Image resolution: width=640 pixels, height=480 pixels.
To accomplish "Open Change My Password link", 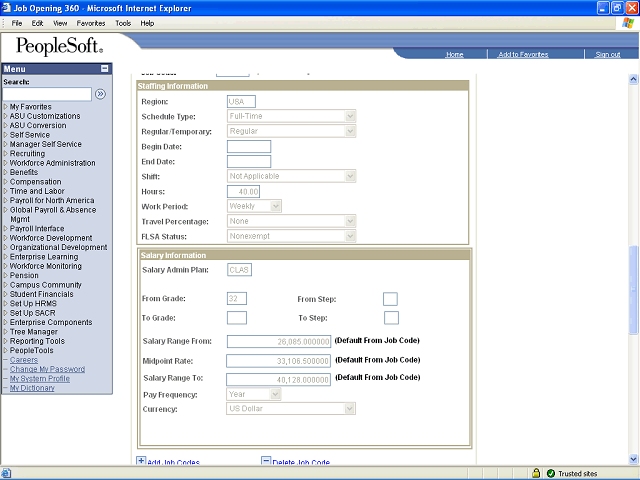I will coord(47,369).
